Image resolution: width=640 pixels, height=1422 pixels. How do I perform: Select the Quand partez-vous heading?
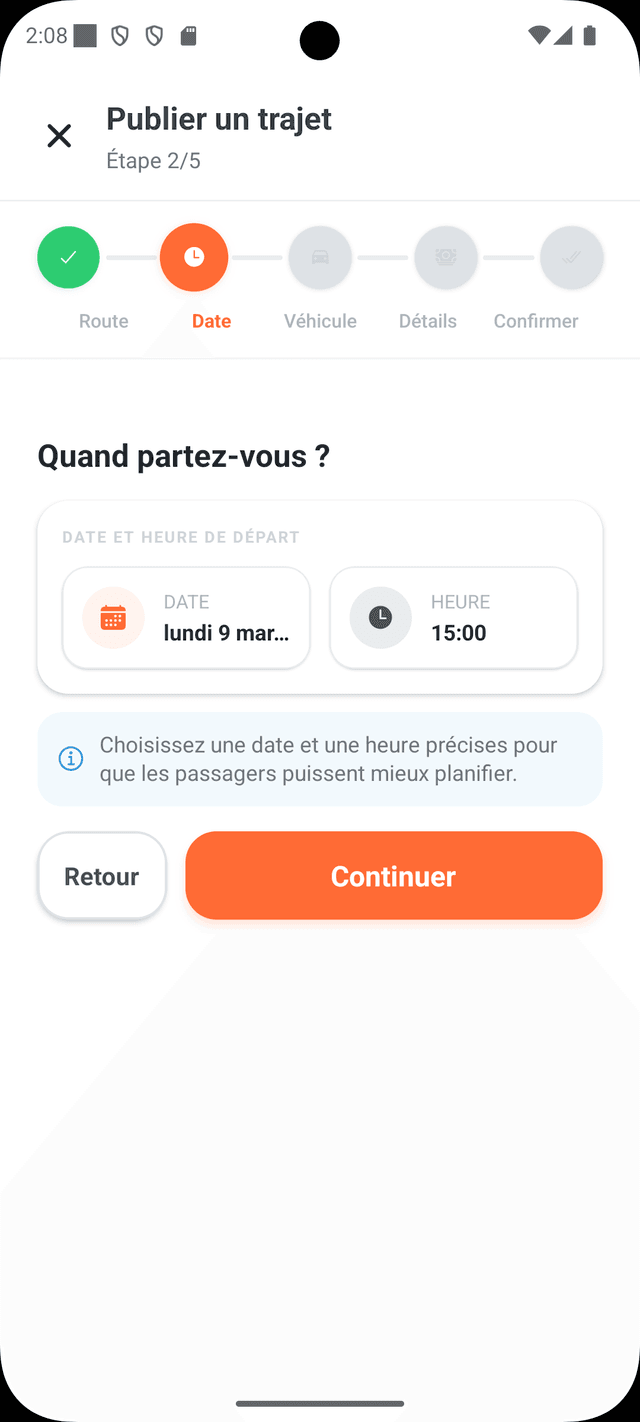184,456
